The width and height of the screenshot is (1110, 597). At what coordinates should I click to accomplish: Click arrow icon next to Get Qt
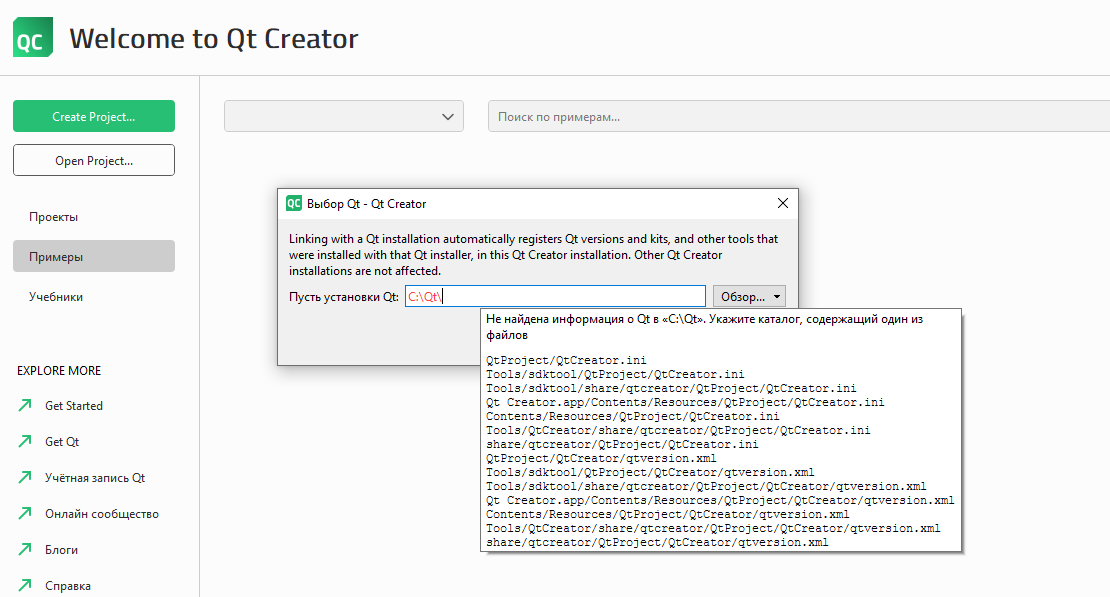[x=25, y=441]
